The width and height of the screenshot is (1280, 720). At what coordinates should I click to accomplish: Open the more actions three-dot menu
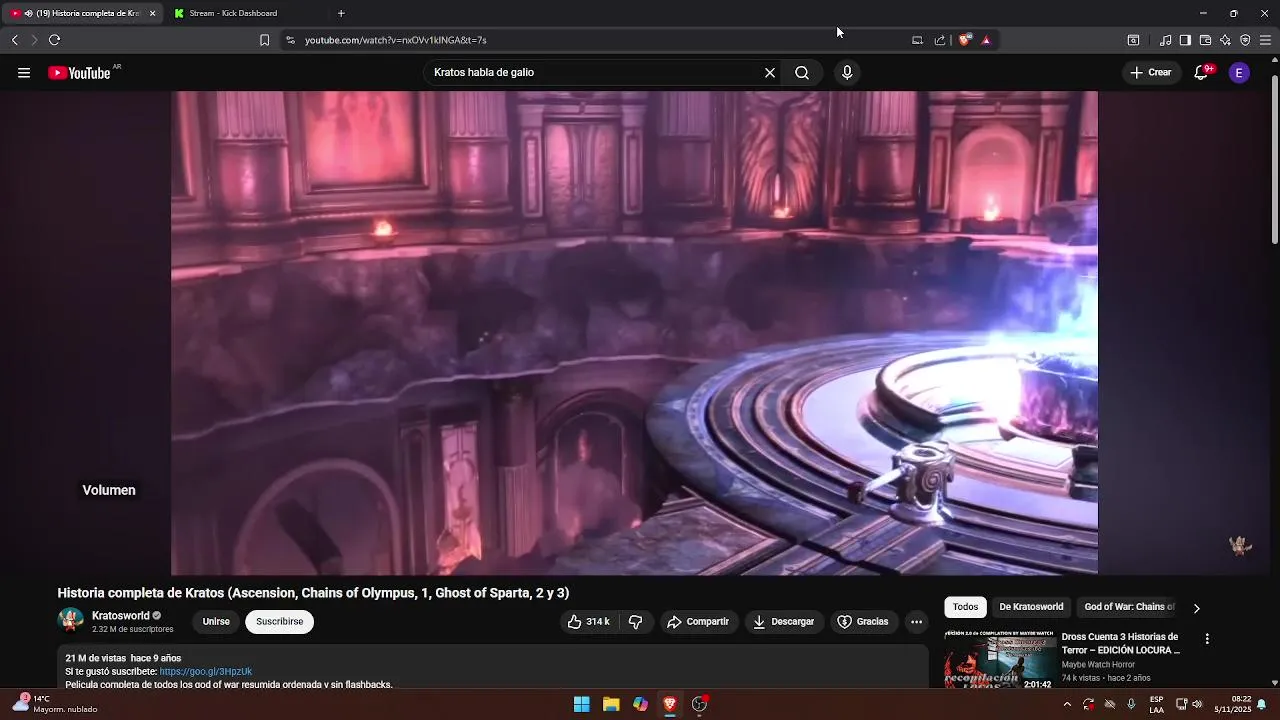916,622
